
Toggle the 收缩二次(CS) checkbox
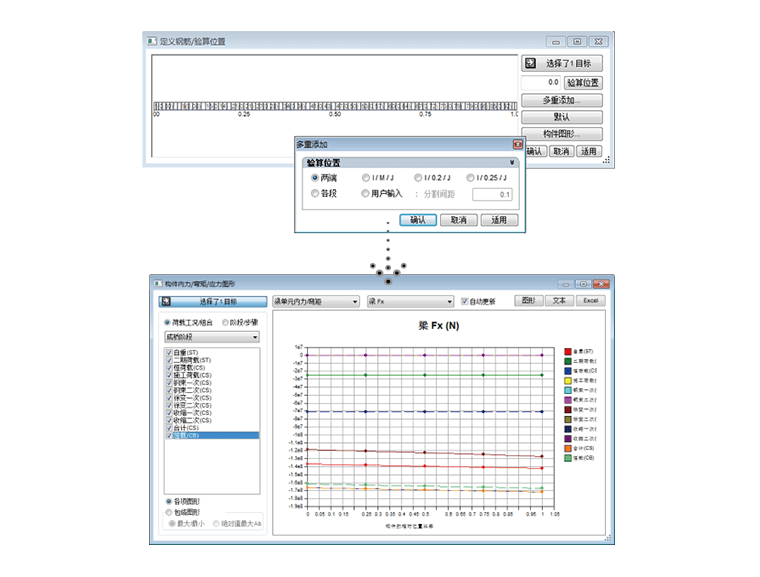[x=169, y=420]
